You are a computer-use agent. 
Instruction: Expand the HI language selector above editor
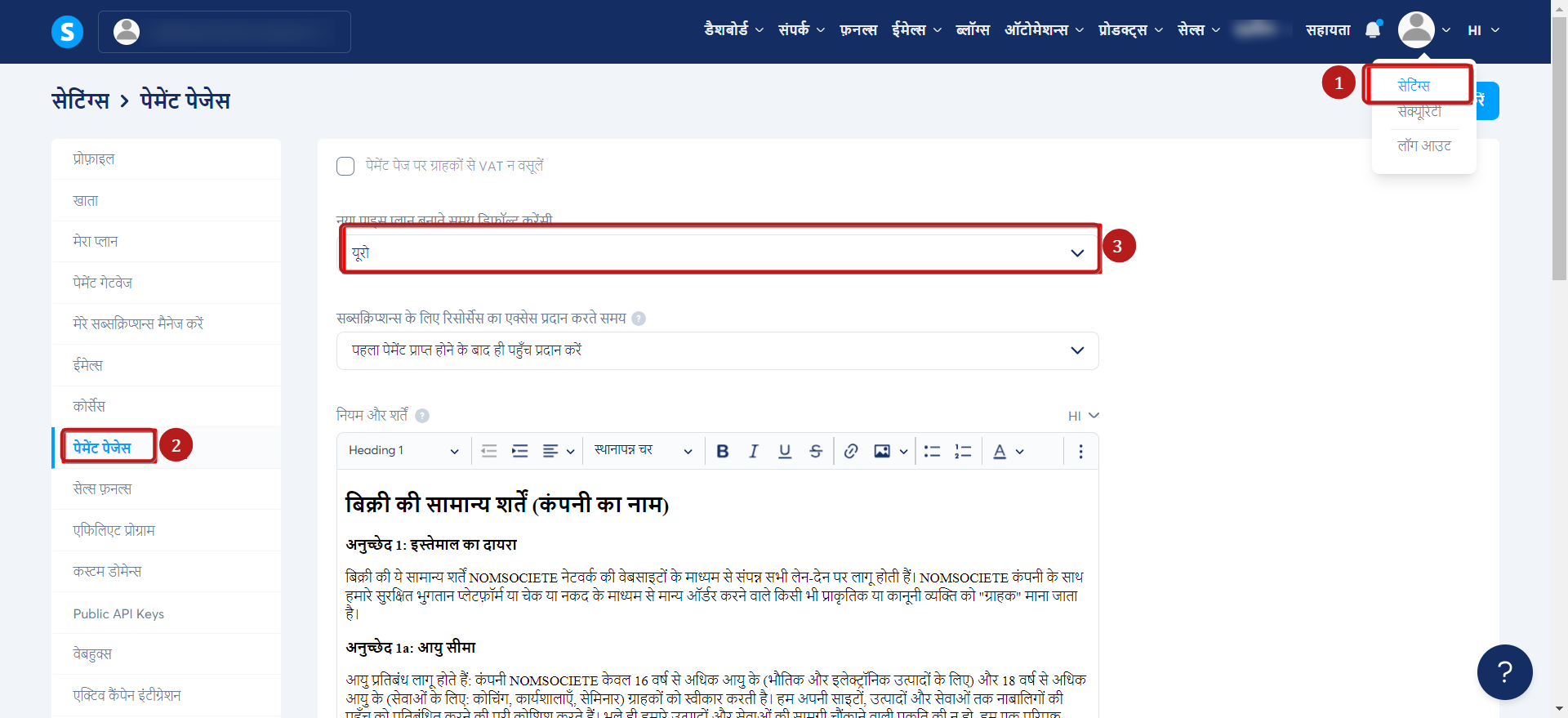[1084, 416]
